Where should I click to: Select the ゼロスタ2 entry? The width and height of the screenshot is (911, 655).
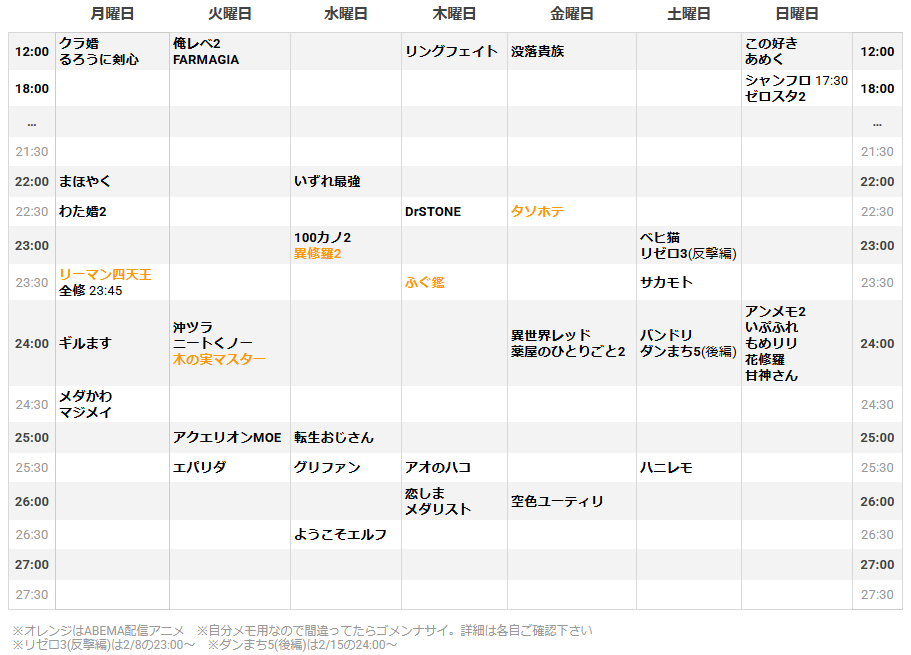click(776, 96)
